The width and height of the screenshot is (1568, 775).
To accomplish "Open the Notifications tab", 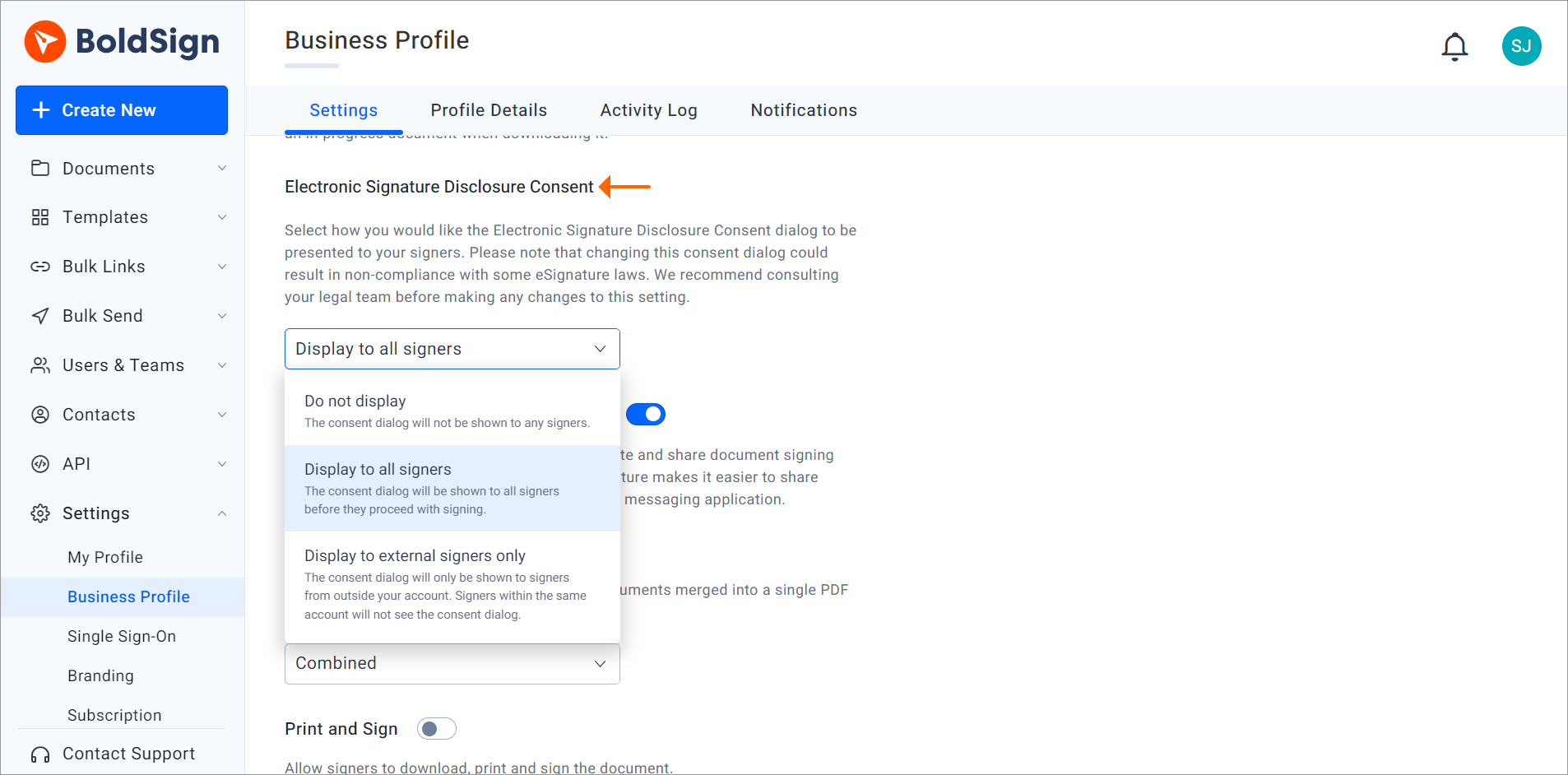I will (803, 110).
